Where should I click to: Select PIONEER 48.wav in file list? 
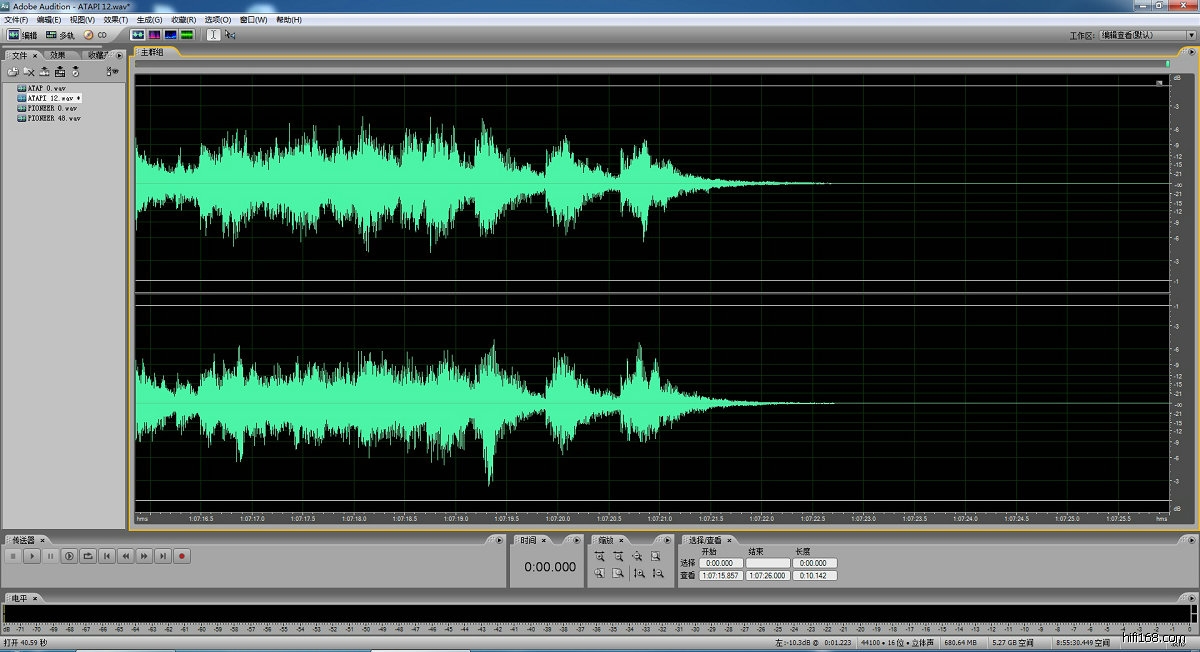(54, 118)
